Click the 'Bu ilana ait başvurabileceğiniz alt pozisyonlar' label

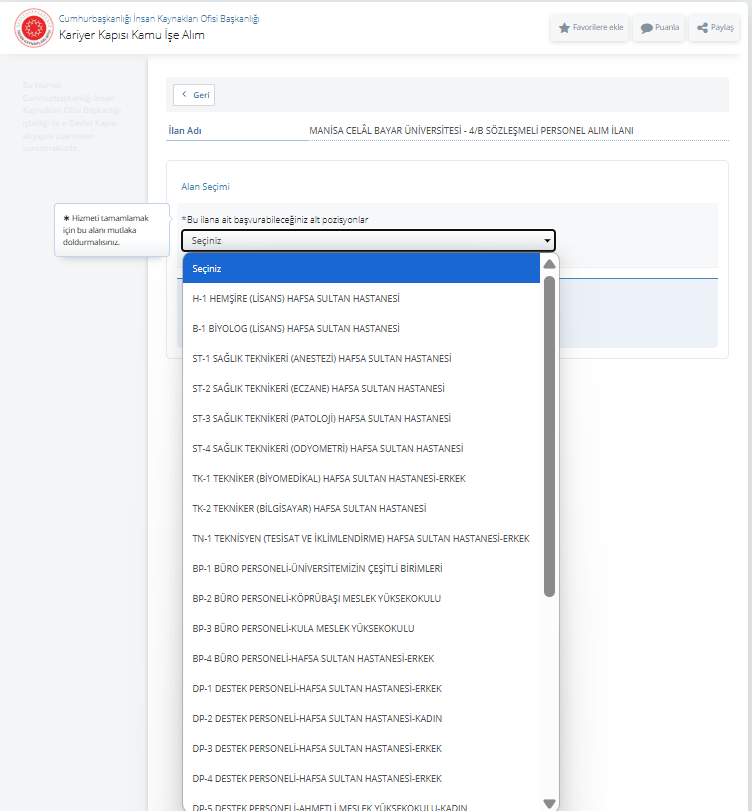(275, 220)
